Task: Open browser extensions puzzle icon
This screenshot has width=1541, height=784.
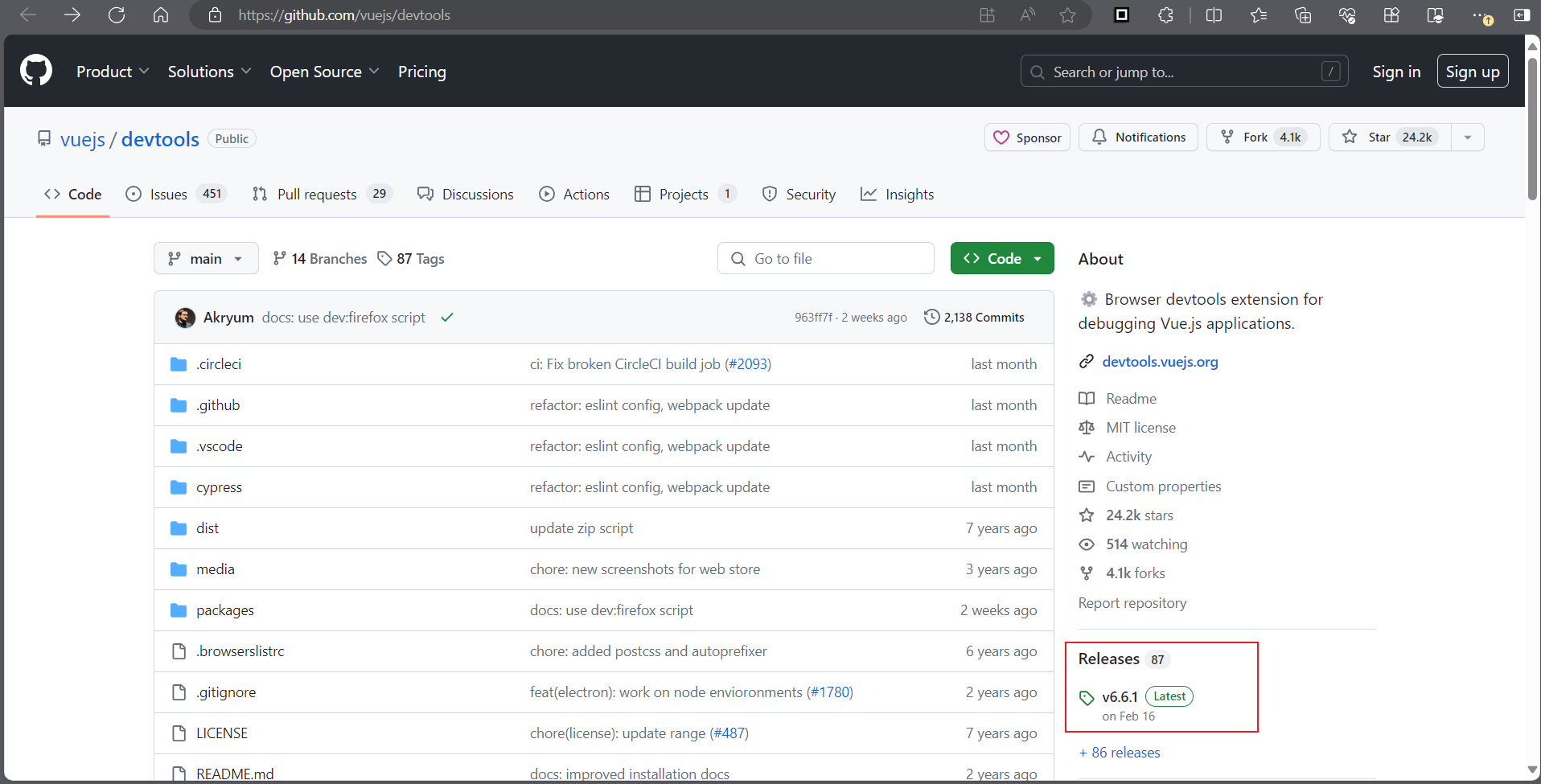Action: pos(1165,15)
